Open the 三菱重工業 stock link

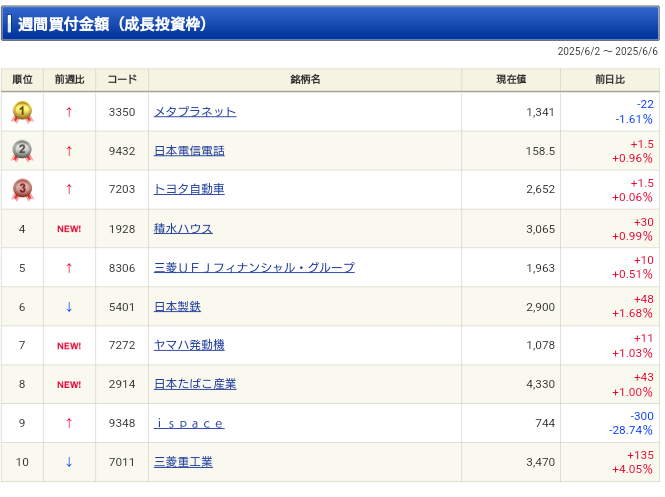point(183,462)
